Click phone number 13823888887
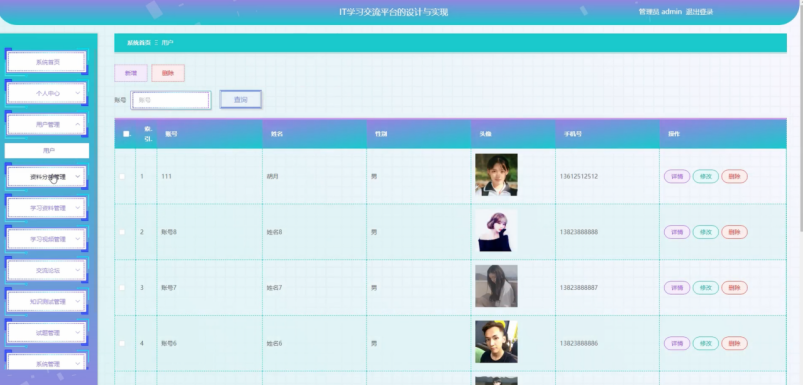The width and height of the screenshot is (803, 385). [579, 288]
